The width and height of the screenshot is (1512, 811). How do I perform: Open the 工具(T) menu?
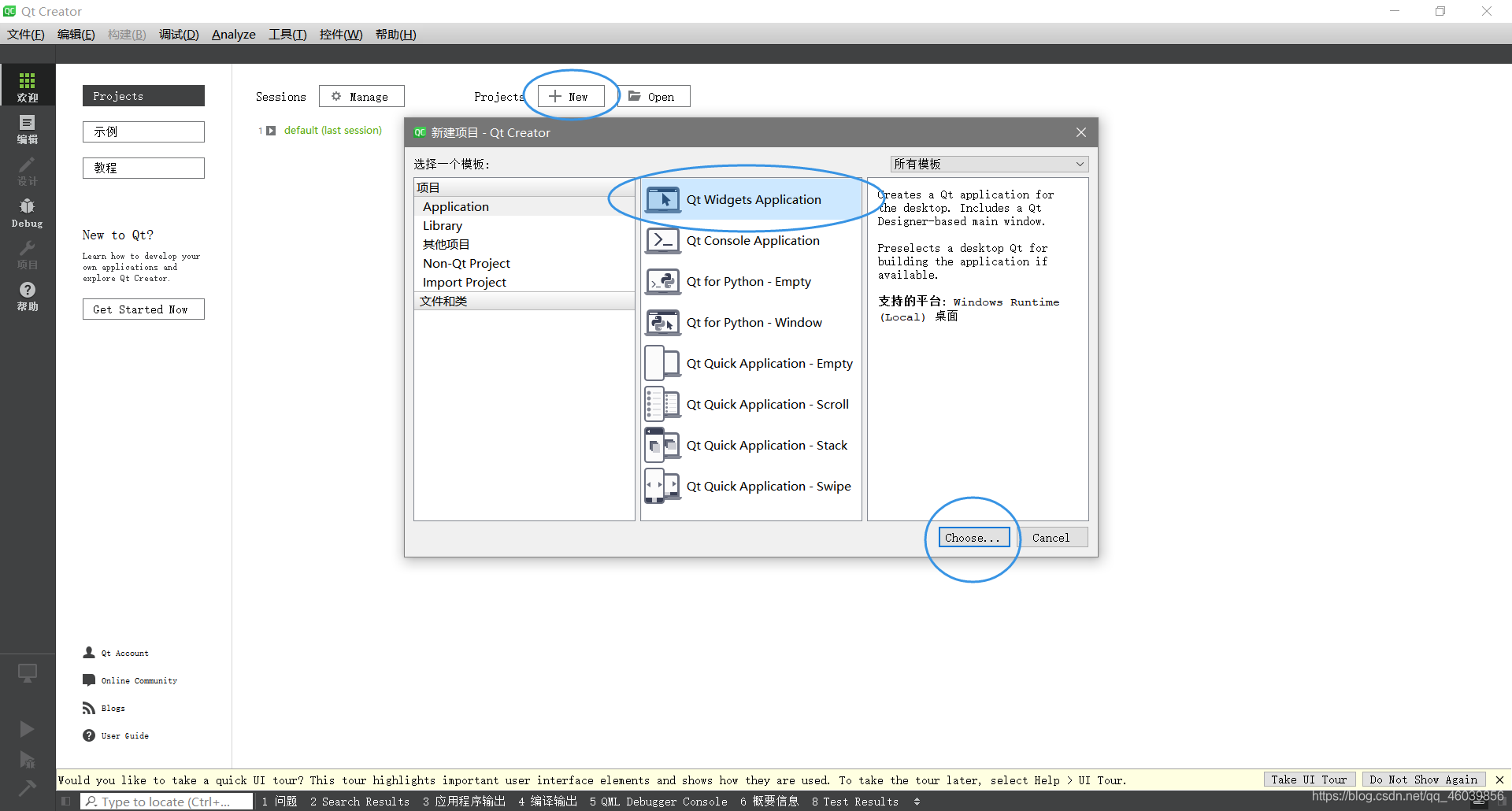coord(287,34)
